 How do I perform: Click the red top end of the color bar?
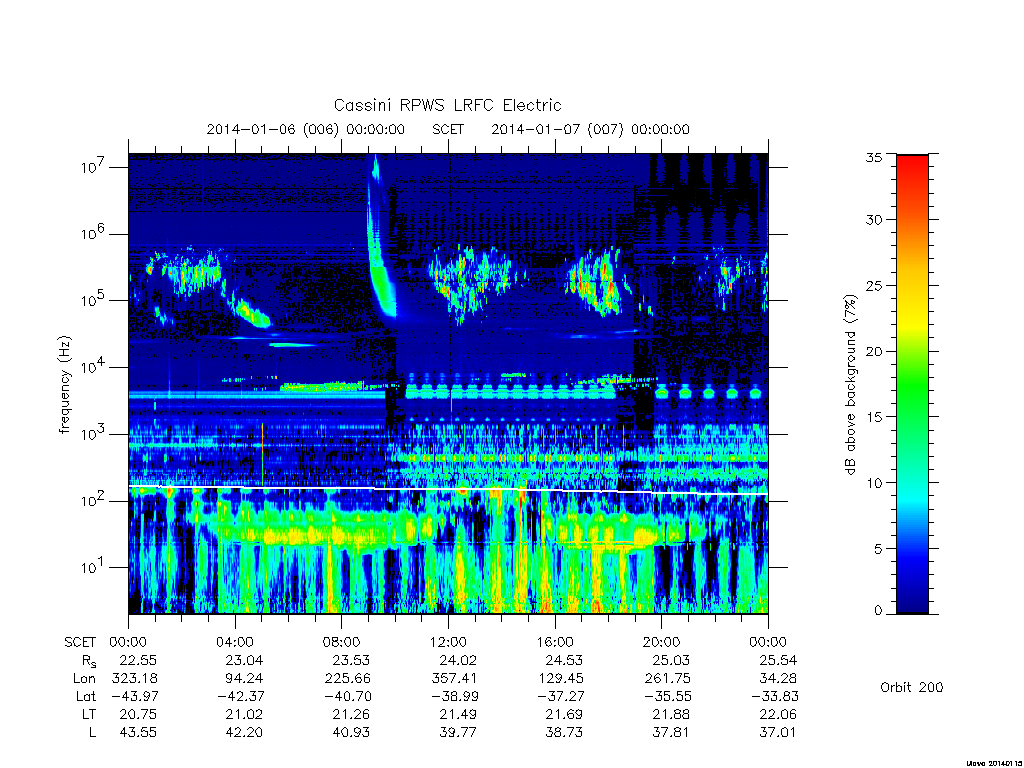tap(912, 167)
